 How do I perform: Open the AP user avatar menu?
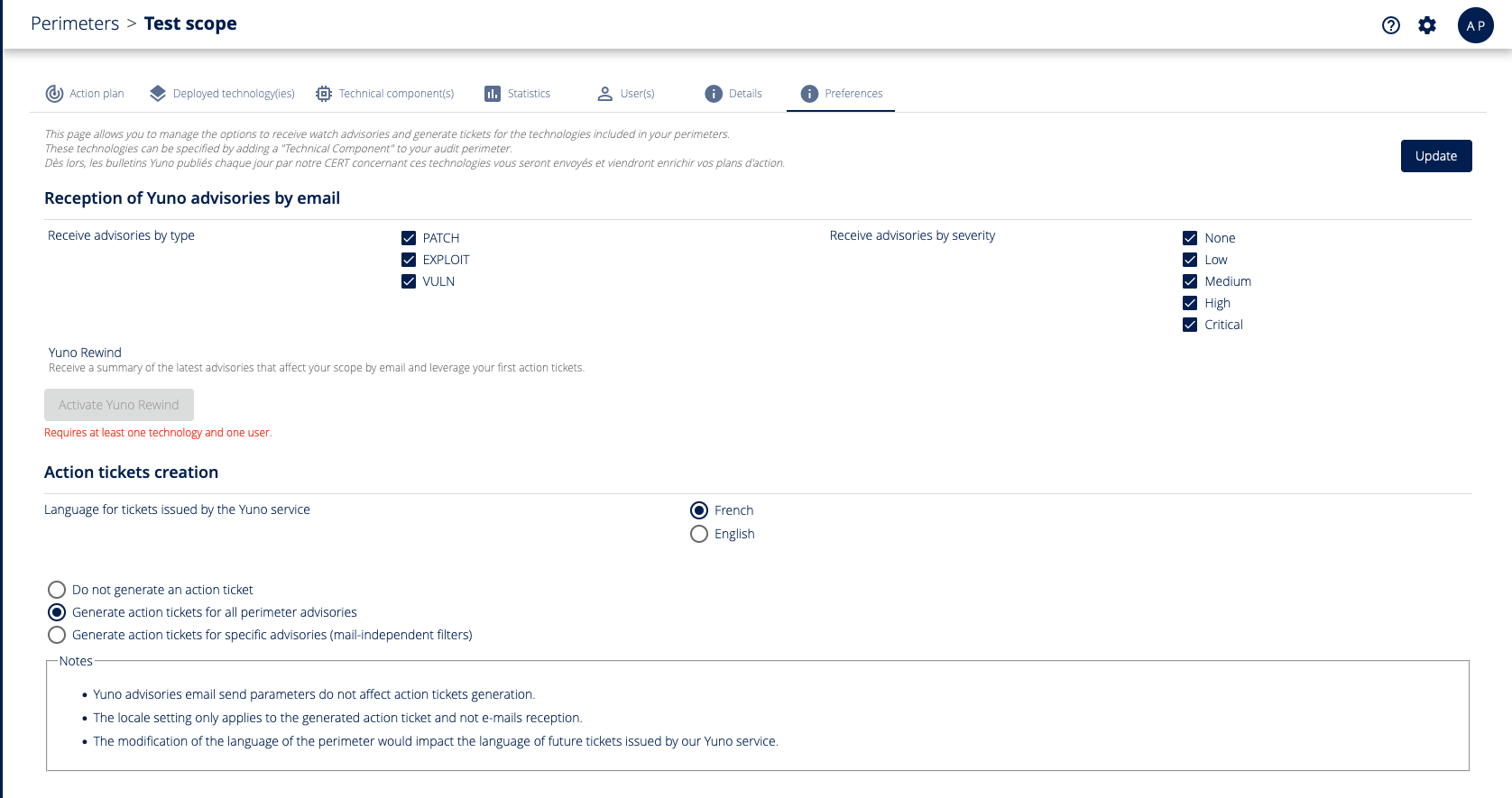[x=1476, y=25]
